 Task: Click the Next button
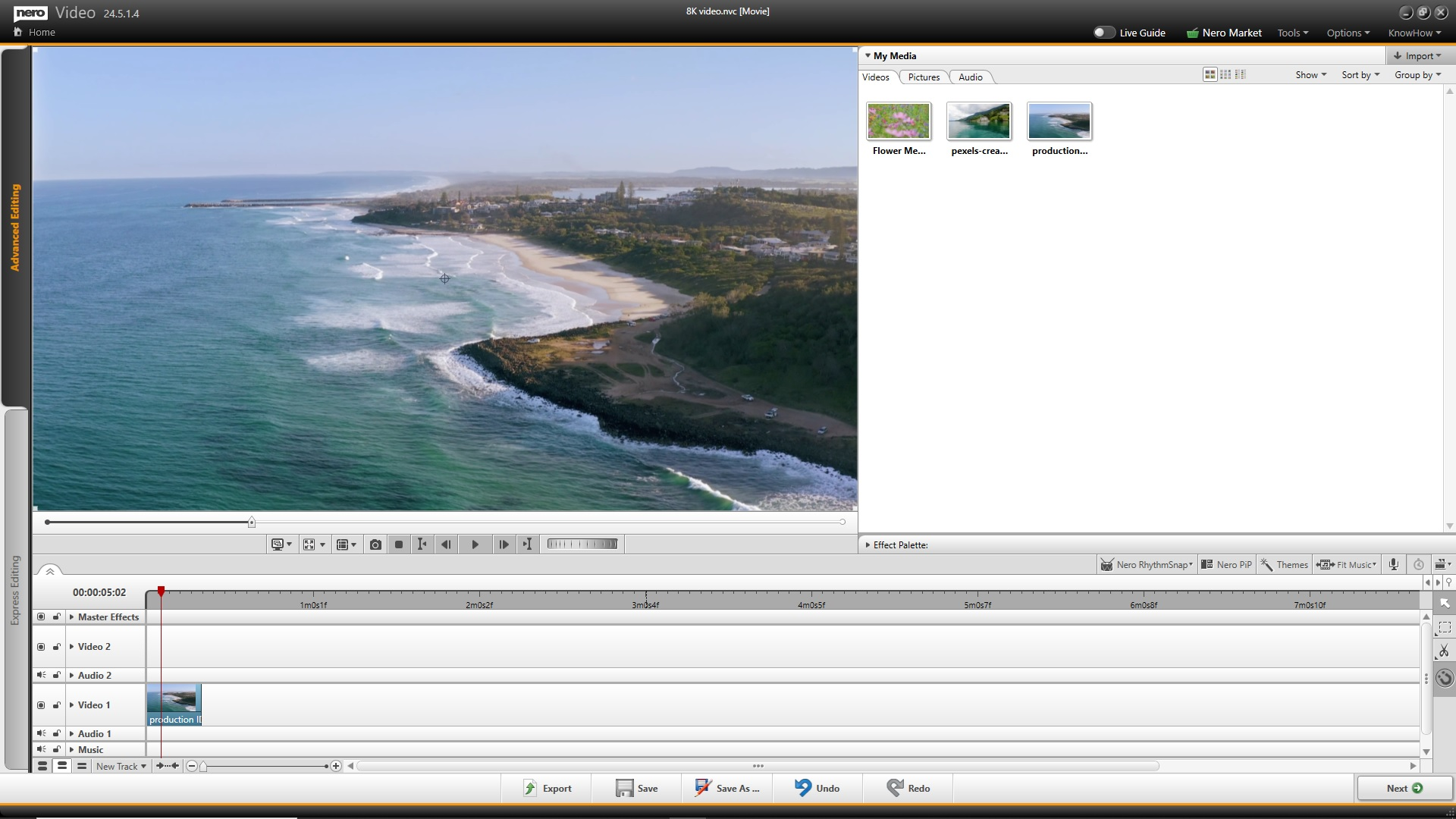(x=1404, y=788)
